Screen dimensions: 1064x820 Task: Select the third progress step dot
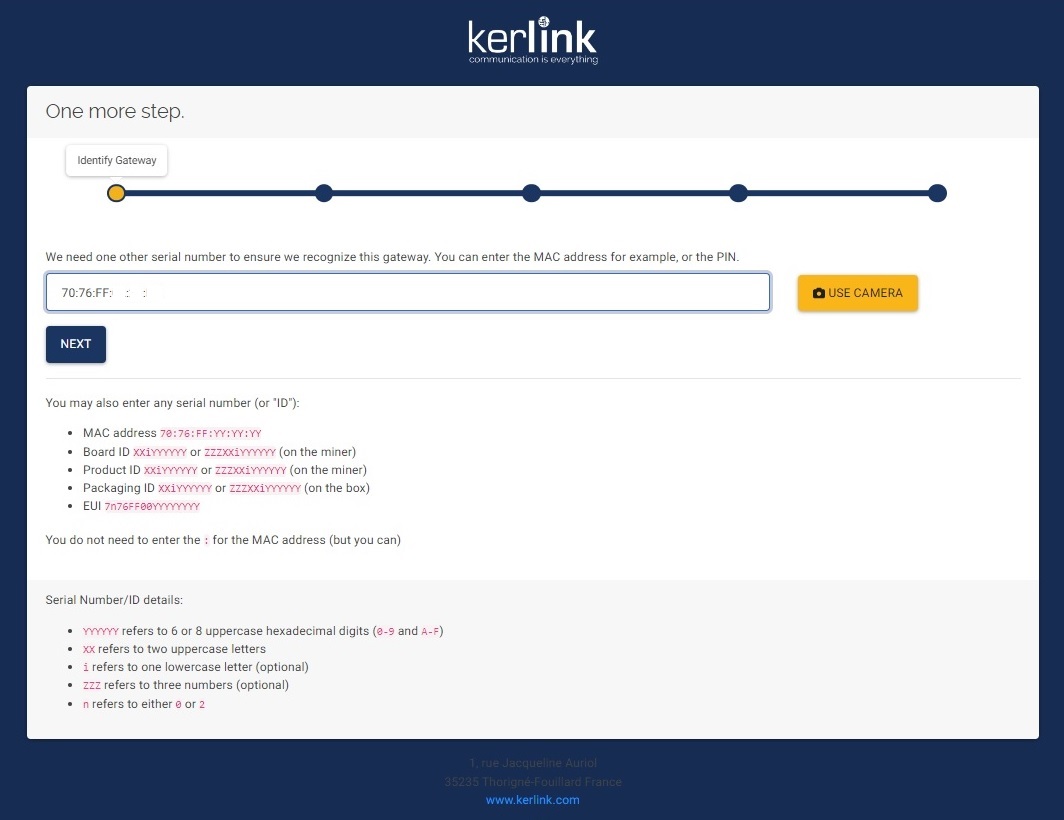pyautogui.click(x=531, y=193)
